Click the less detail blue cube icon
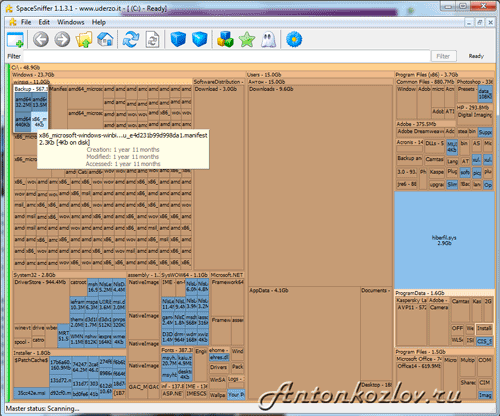Viewport: 500px width, 416px height. (178, 40)
